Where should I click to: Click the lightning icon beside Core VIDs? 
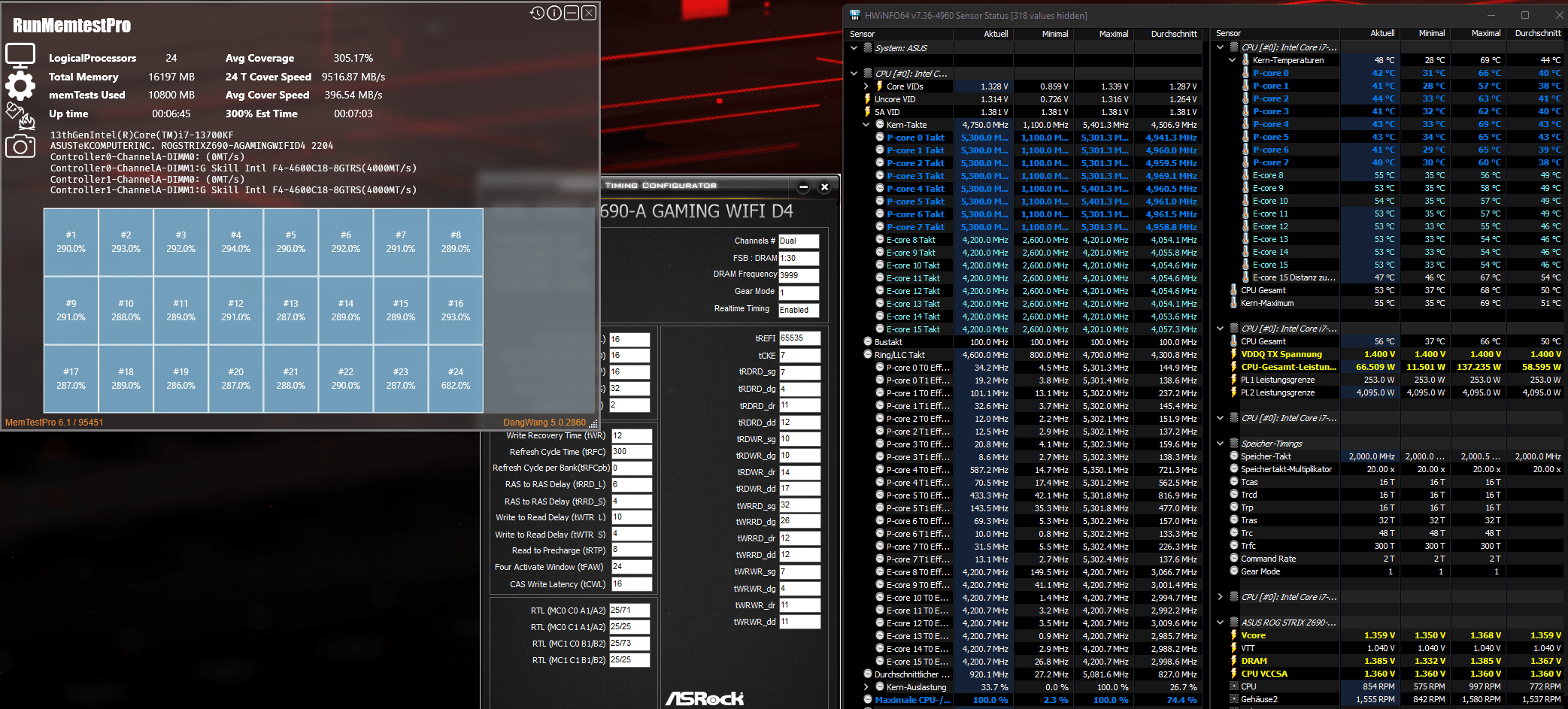point(879,86)
